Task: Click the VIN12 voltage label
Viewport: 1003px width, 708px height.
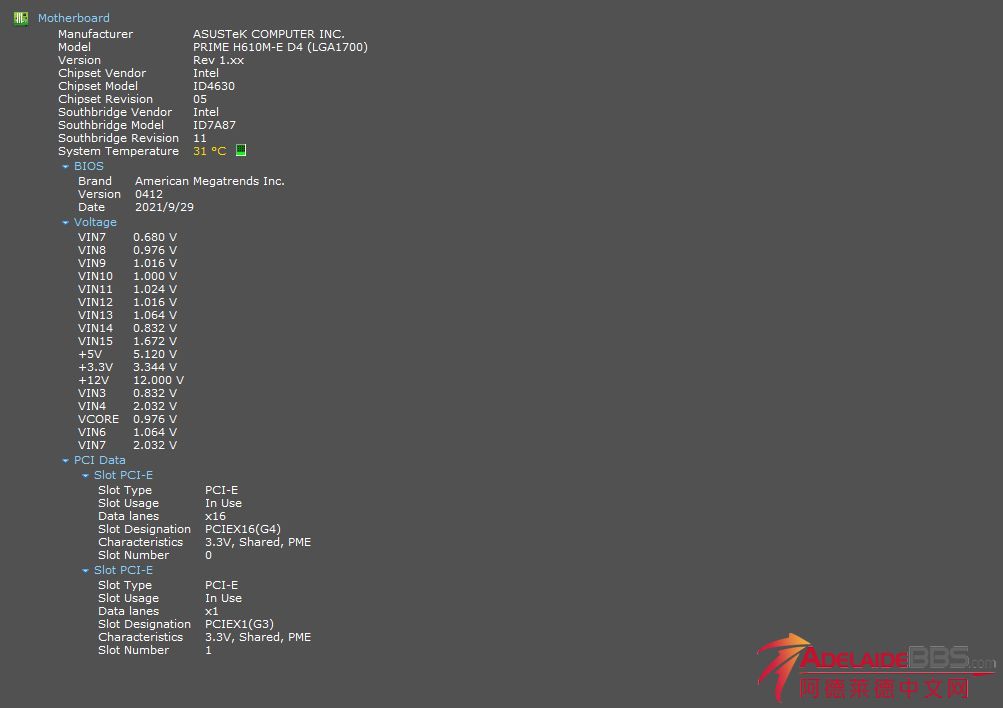Action: [95, 302]
